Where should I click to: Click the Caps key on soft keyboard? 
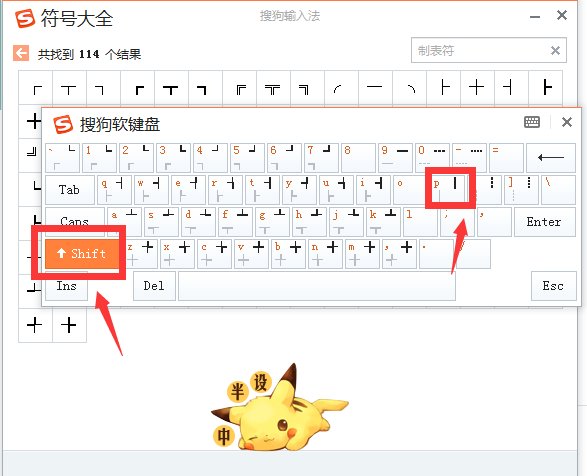pyautogui.click(x=75, y=222)
